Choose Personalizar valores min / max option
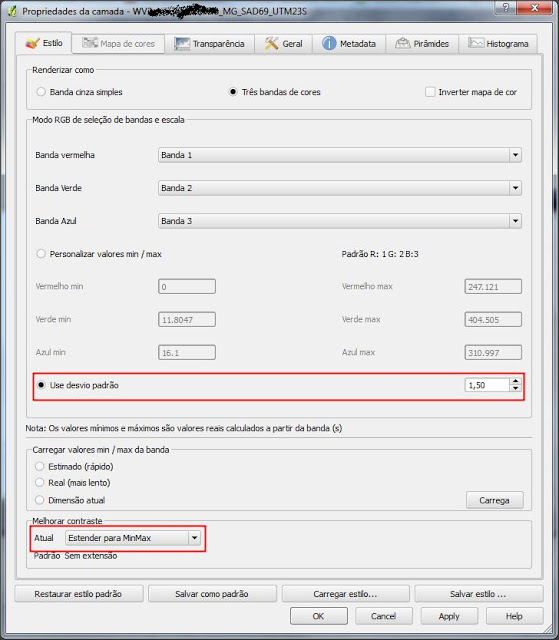The height and width of the screenshot is (640, 559). pos(41,254)
